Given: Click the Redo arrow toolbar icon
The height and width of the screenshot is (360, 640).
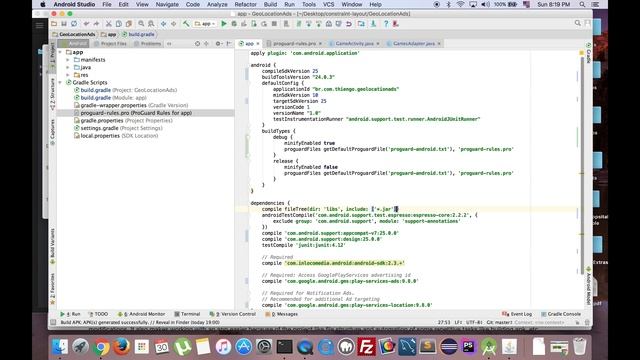Looking at the screenshot, I should point(96,24).
